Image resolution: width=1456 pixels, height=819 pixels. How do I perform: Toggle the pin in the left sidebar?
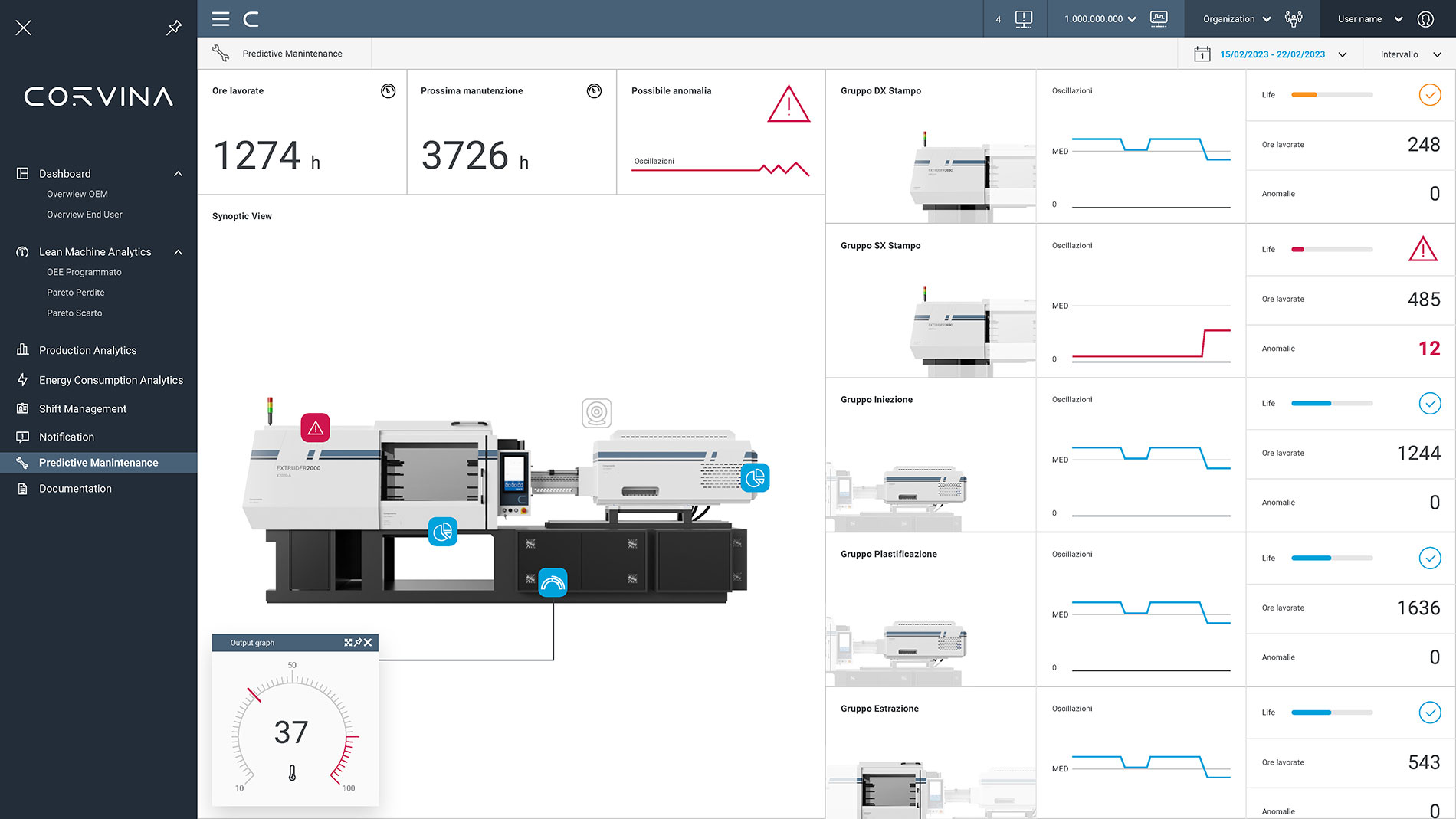pyautogui.click(x=174, y=27)
